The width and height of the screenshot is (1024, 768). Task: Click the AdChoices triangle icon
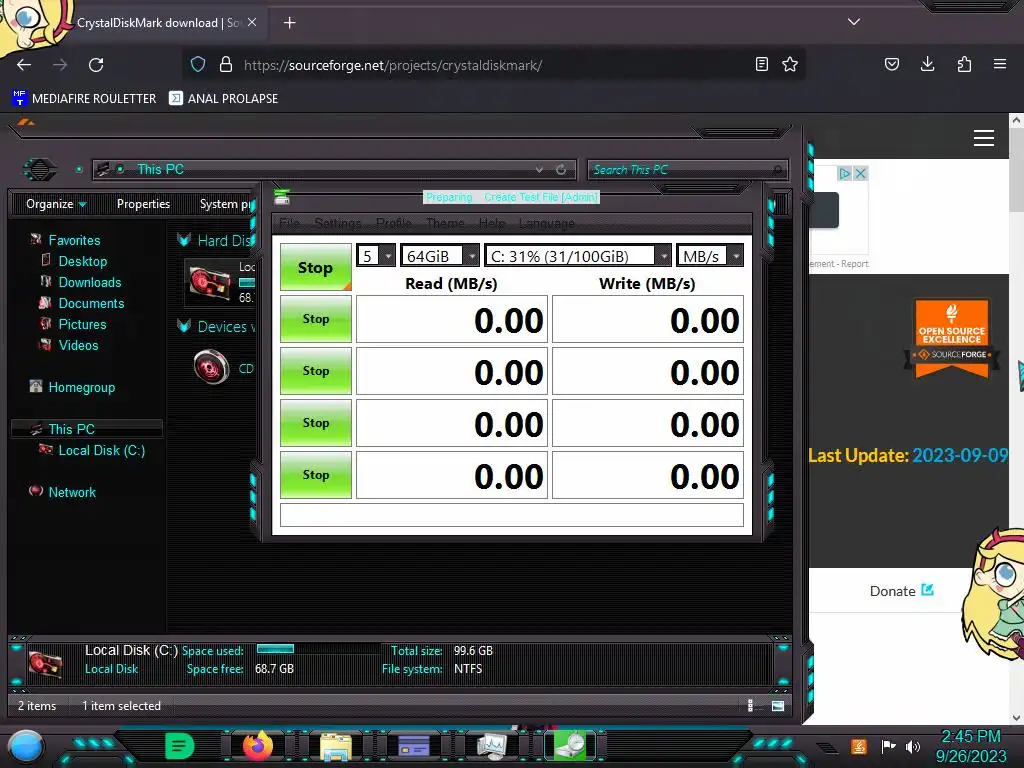[845, 174]
